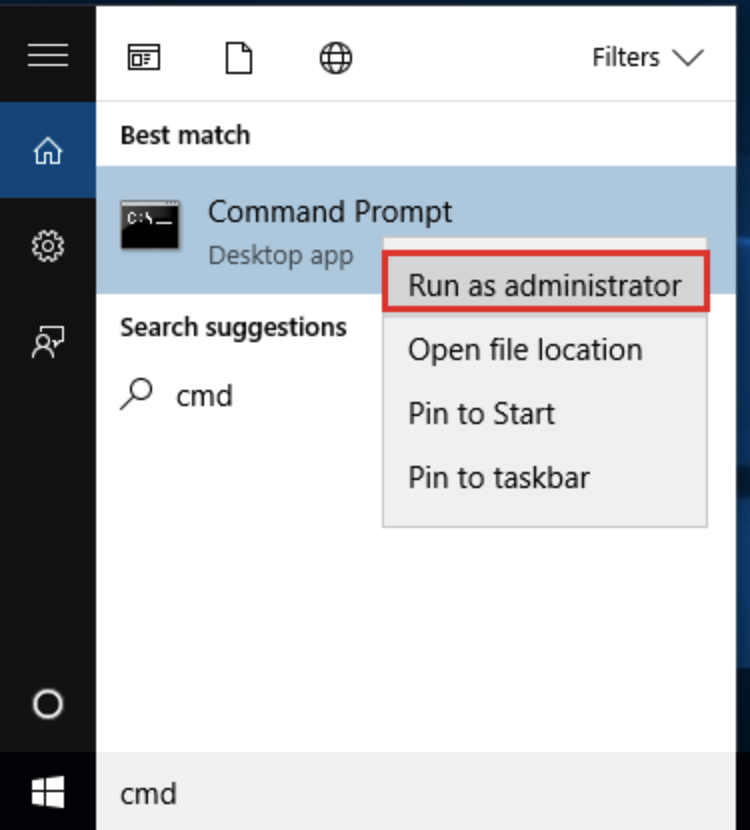
Task: Click the Command Prompt app icon
Action: coord(150,224)
